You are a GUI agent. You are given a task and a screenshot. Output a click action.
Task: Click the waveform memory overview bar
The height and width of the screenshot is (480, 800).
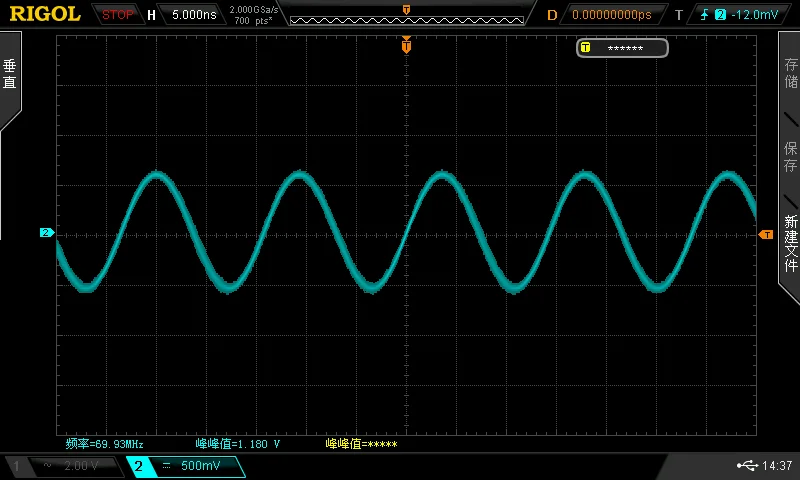click(407, 20)
